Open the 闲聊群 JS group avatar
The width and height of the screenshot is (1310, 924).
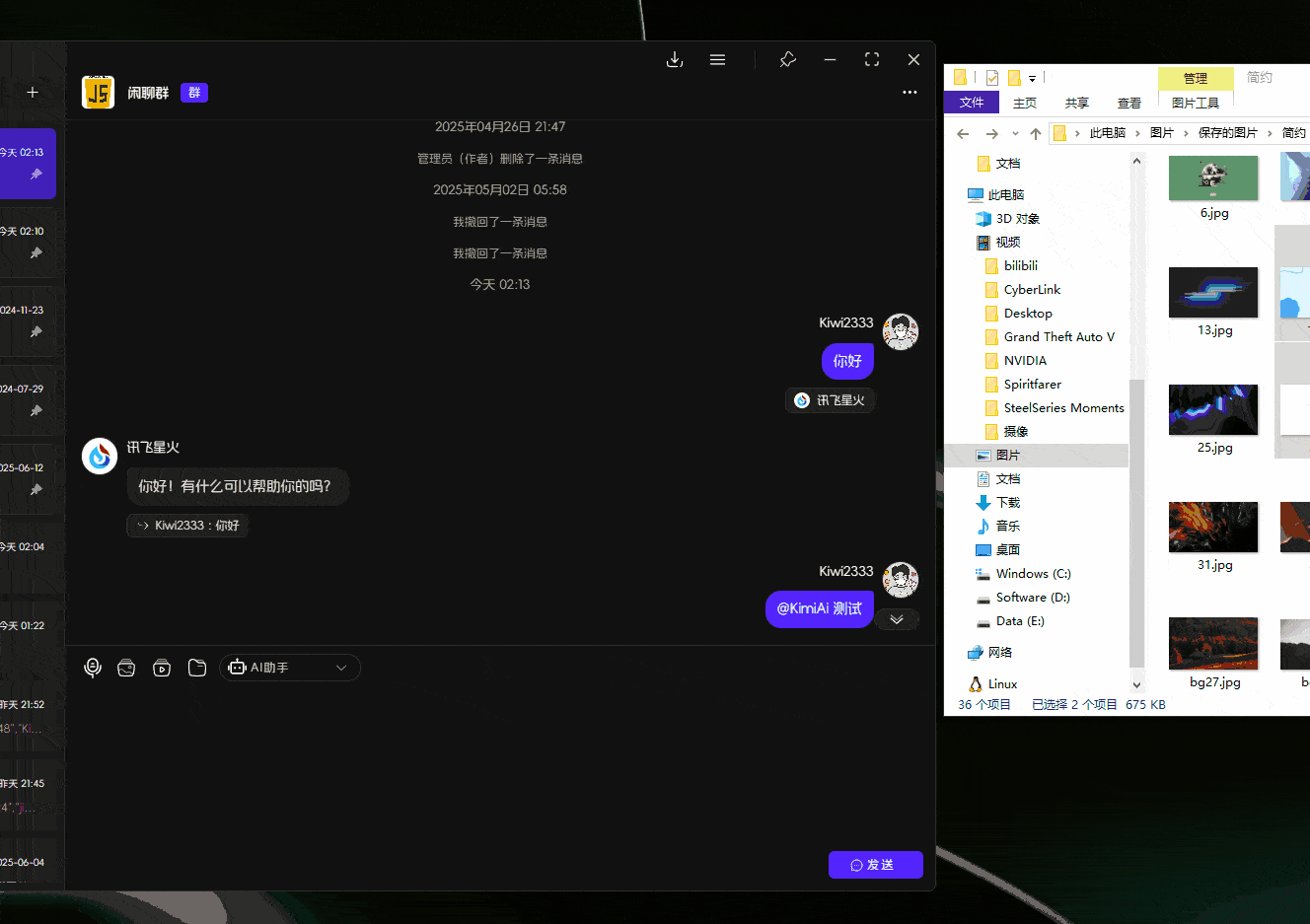98,93
